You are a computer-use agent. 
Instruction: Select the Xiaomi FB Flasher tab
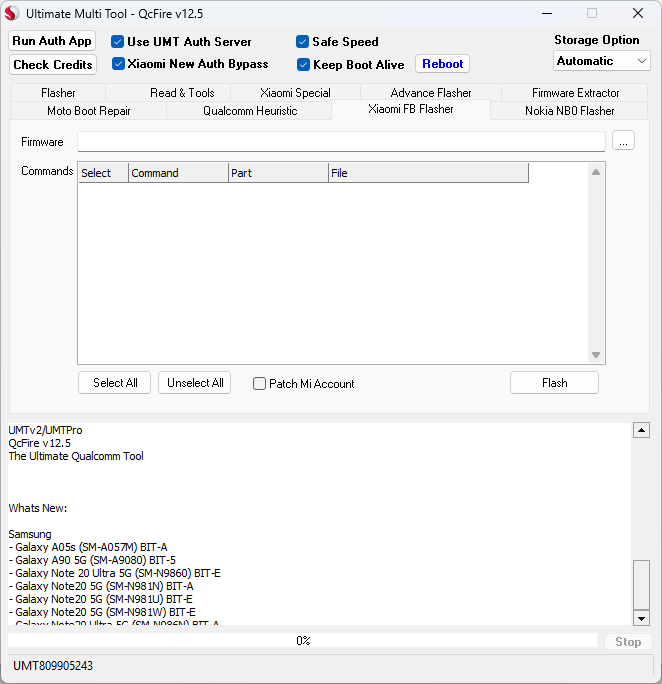(410, 109)
